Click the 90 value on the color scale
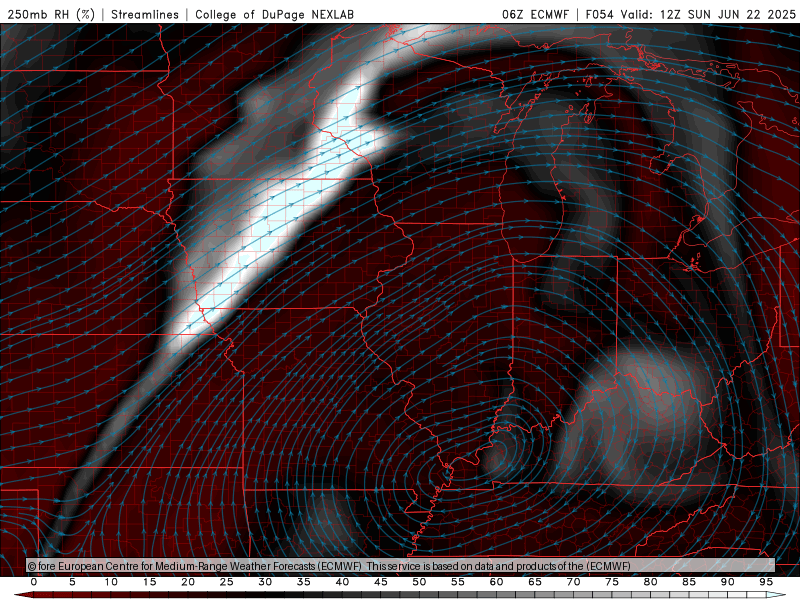 (x=727, y=582)
